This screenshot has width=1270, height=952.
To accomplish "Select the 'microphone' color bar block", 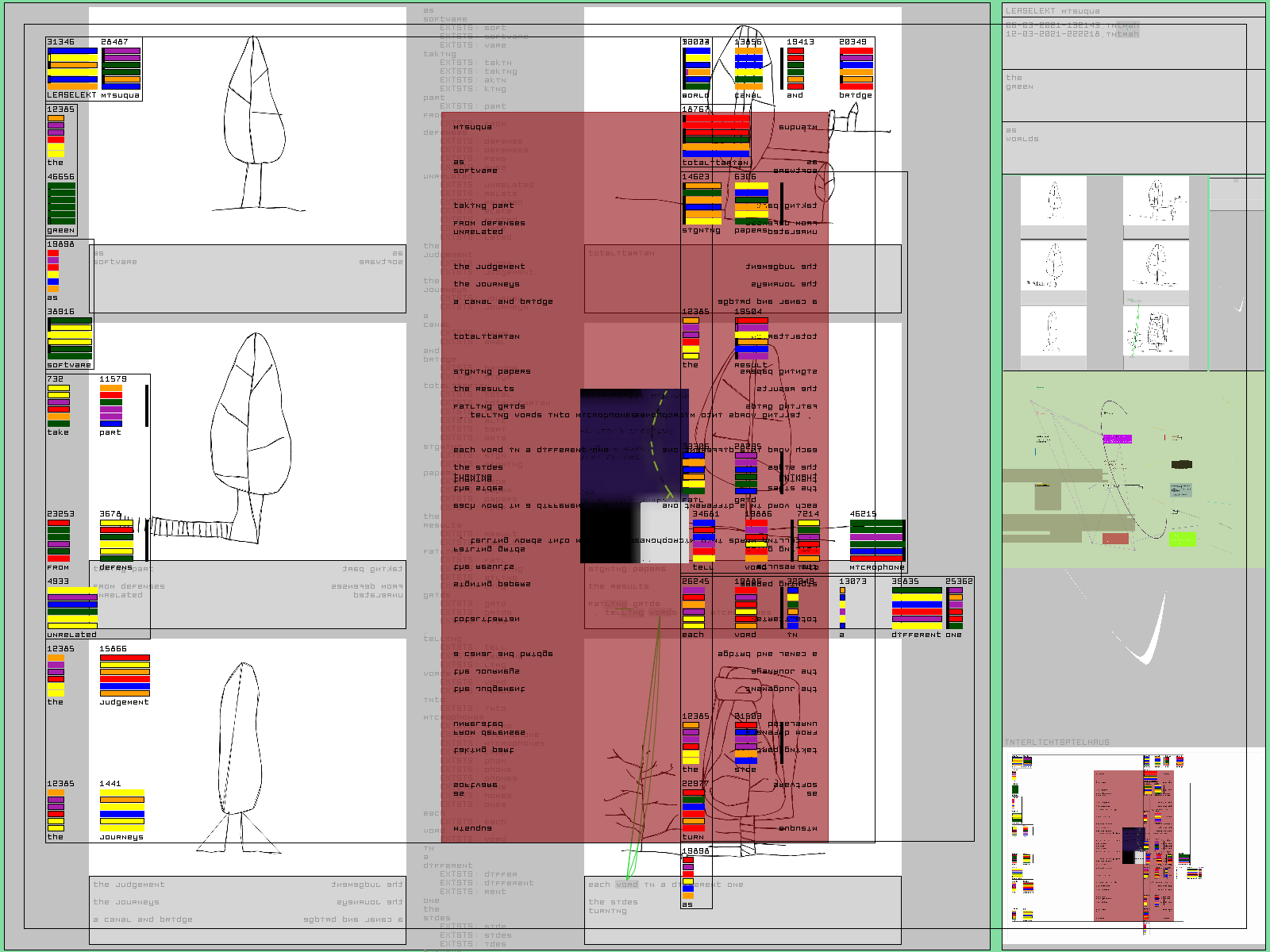I will click(877, 540).
